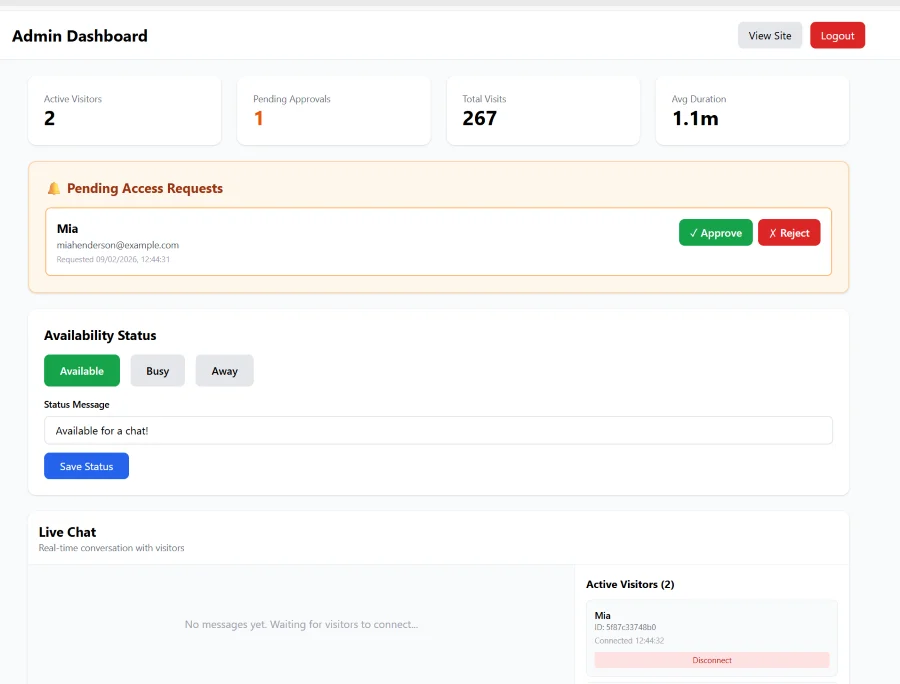Click the Status Message input field

tap(438, 430)
